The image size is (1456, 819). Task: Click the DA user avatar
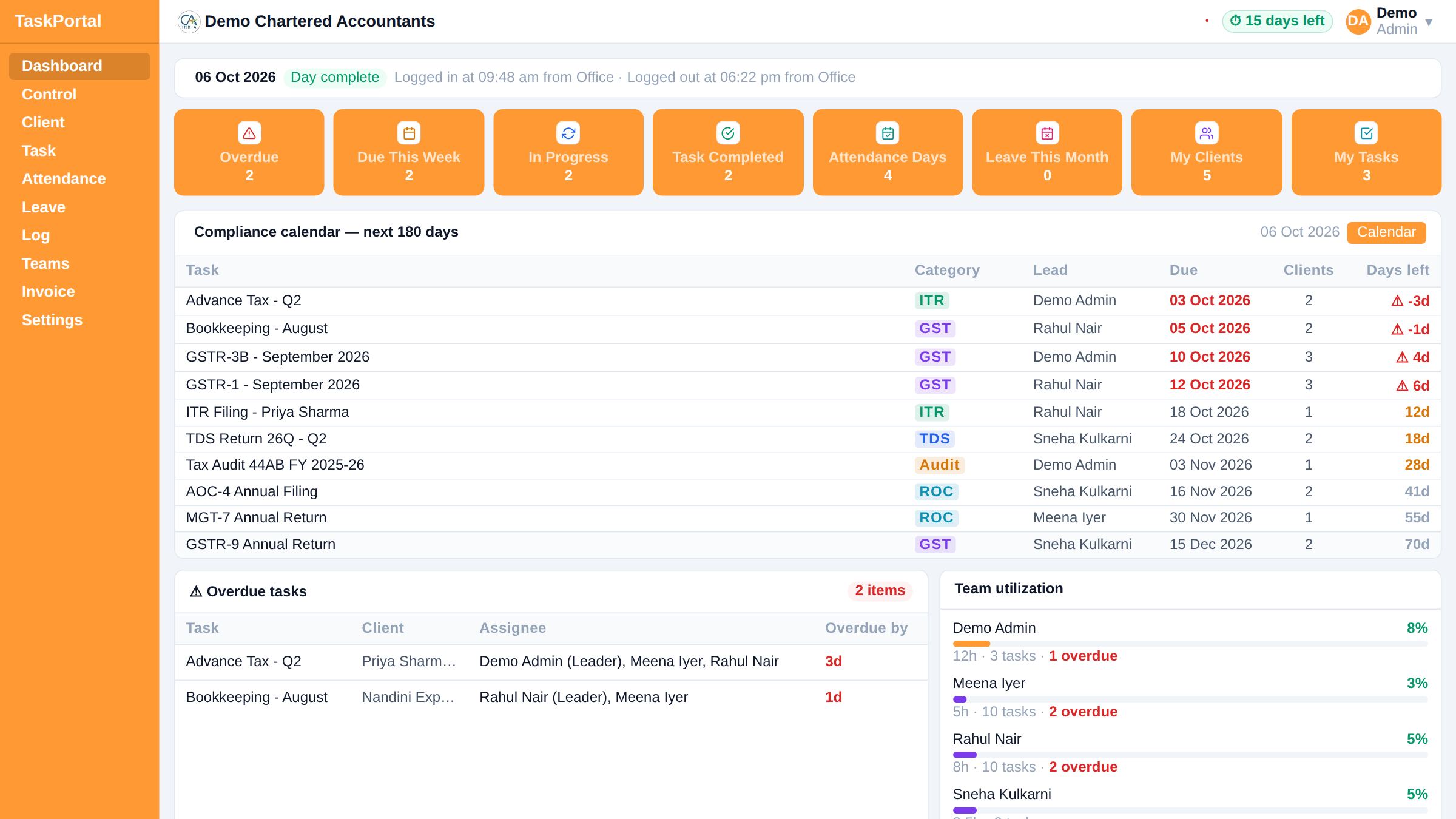pyautogui.click(x=1358, y=22)
